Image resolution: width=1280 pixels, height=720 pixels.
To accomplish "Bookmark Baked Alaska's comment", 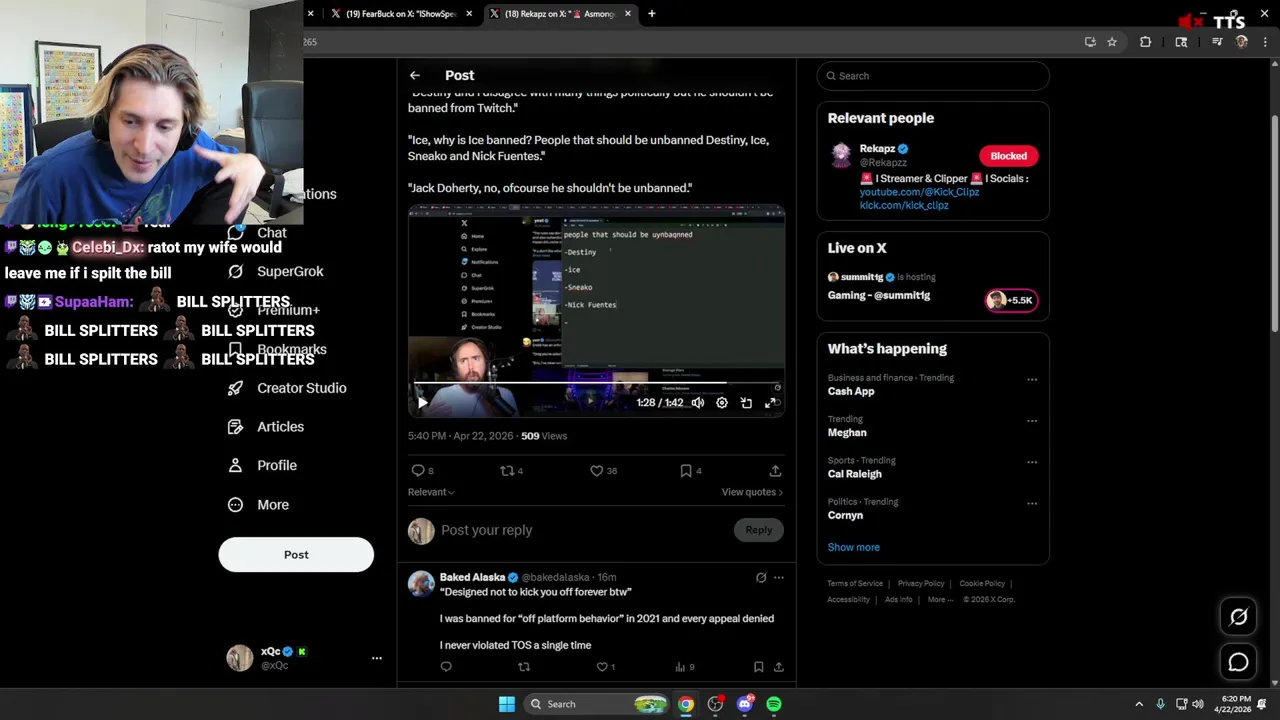I will click(x=758, y=667).
